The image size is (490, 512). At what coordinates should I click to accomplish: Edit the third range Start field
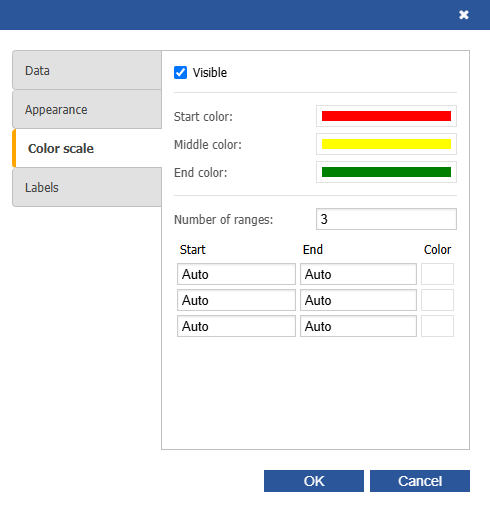click(236, 326)
